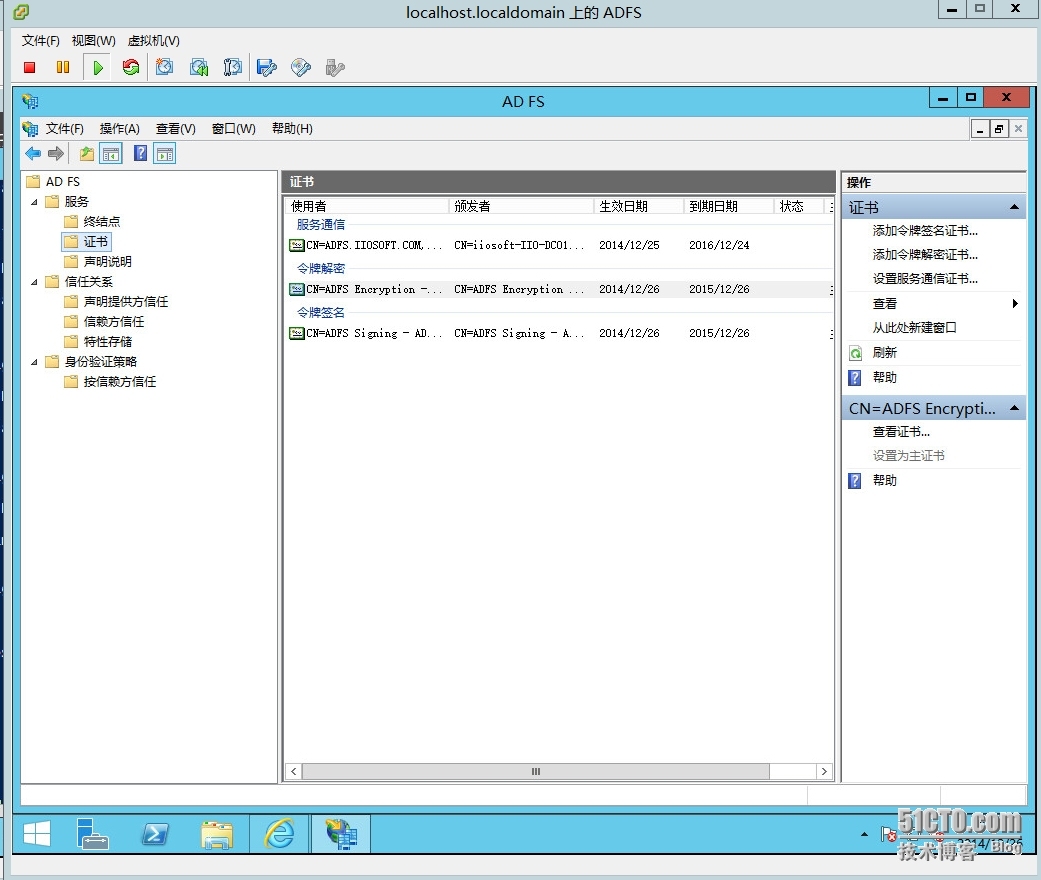Select the CN=ADFS Encryption certificate row

tap(559, 289)
